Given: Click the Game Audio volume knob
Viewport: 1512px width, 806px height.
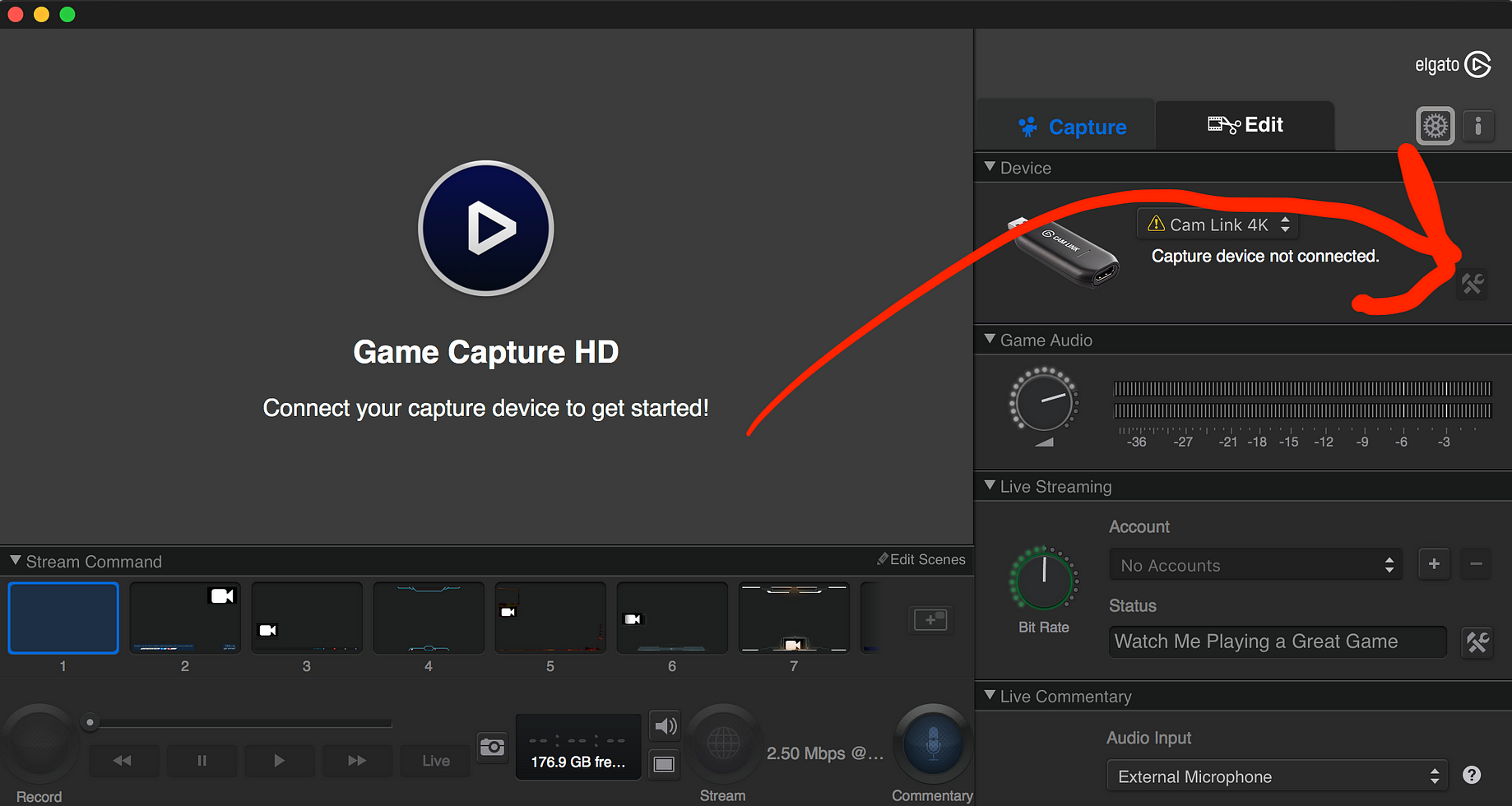Looking at the screenshot, I should 1044,401.
